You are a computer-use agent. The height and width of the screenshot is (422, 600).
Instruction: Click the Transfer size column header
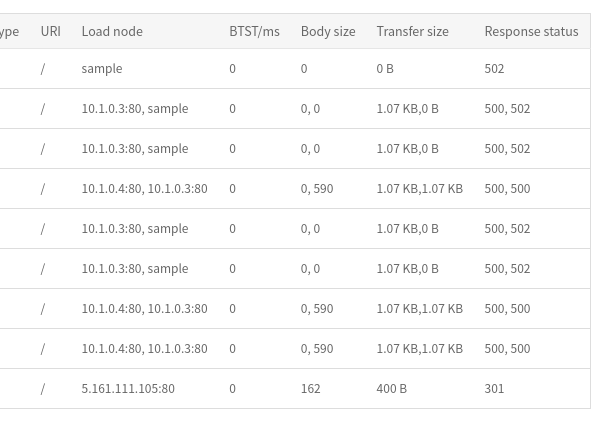412,31
